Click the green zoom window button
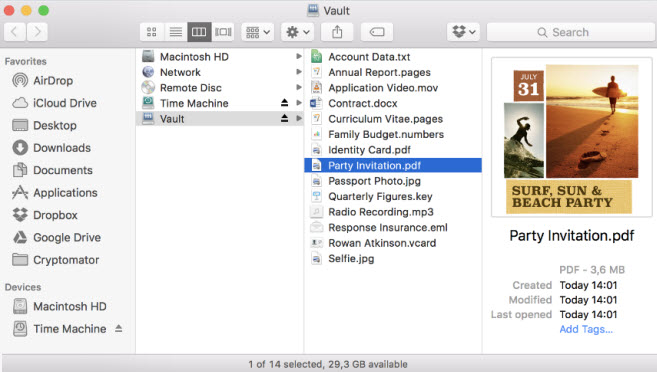 (x=44, y=10)
